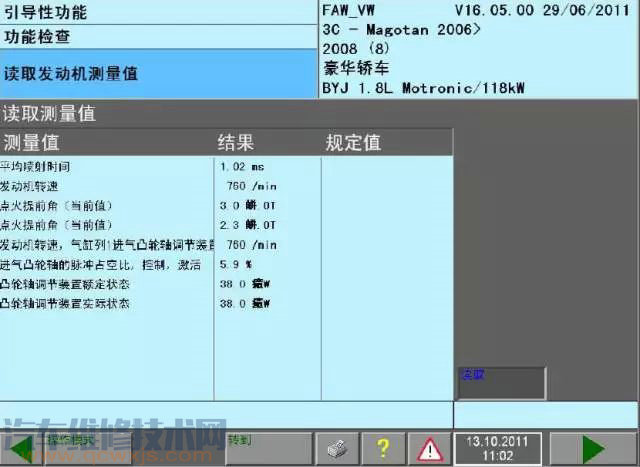
Task: Select the 引导性功能 header row
Action: click(158, 12)
